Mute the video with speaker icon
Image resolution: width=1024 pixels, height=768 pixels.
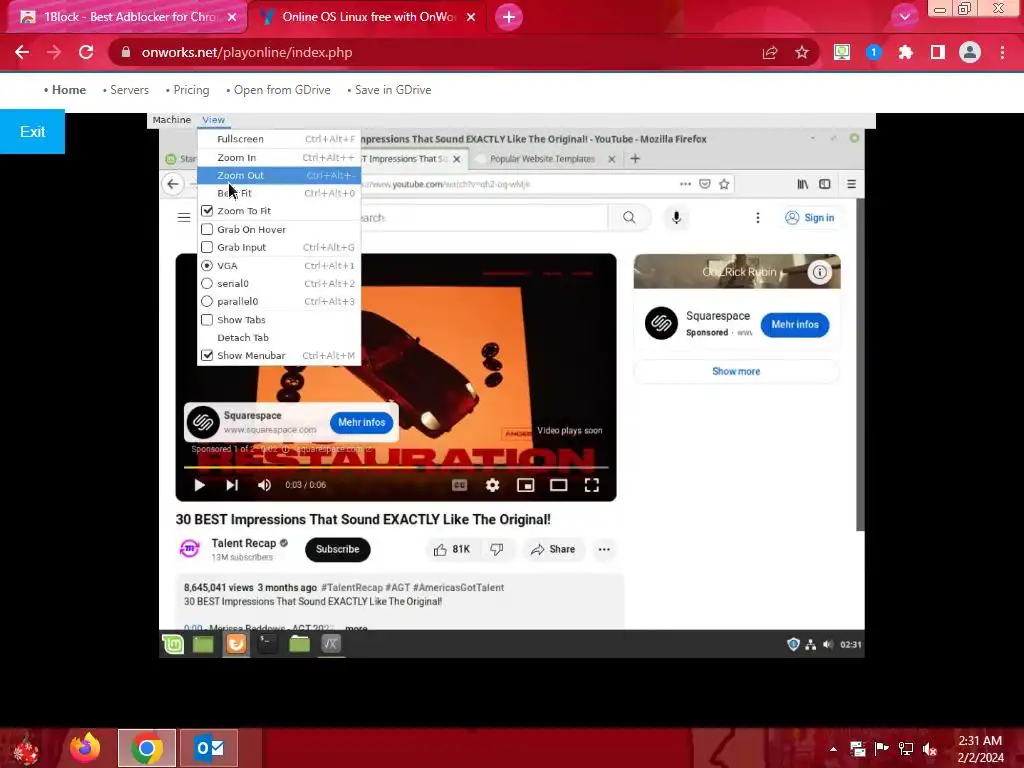pos(264,485)
